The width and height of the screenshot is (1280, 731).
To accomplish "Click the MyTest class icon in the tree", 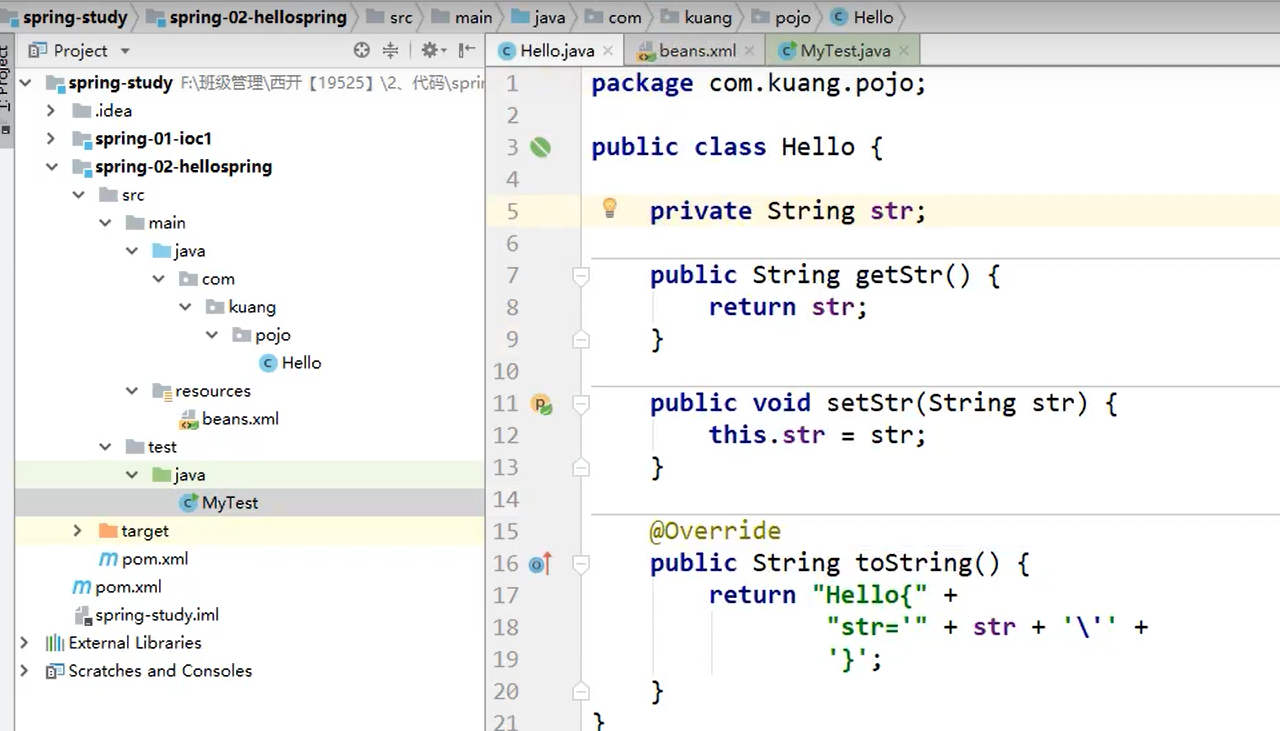I will (188, 503).
